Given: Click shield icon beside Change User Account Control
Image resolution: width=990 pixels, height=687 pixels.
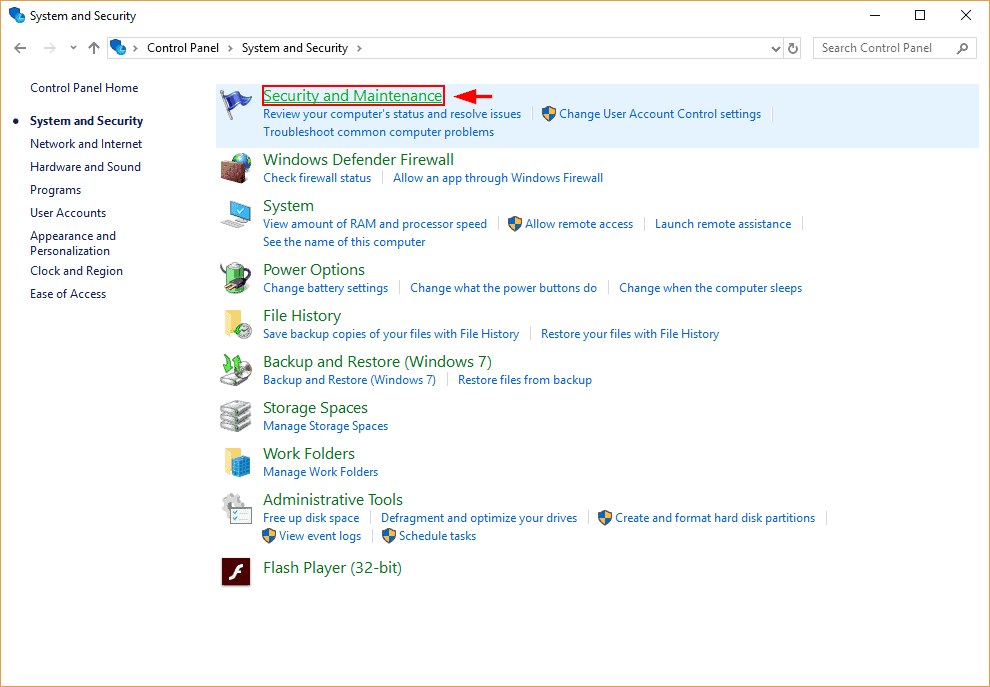Looking at the screenshot, I should click(549, 114).
